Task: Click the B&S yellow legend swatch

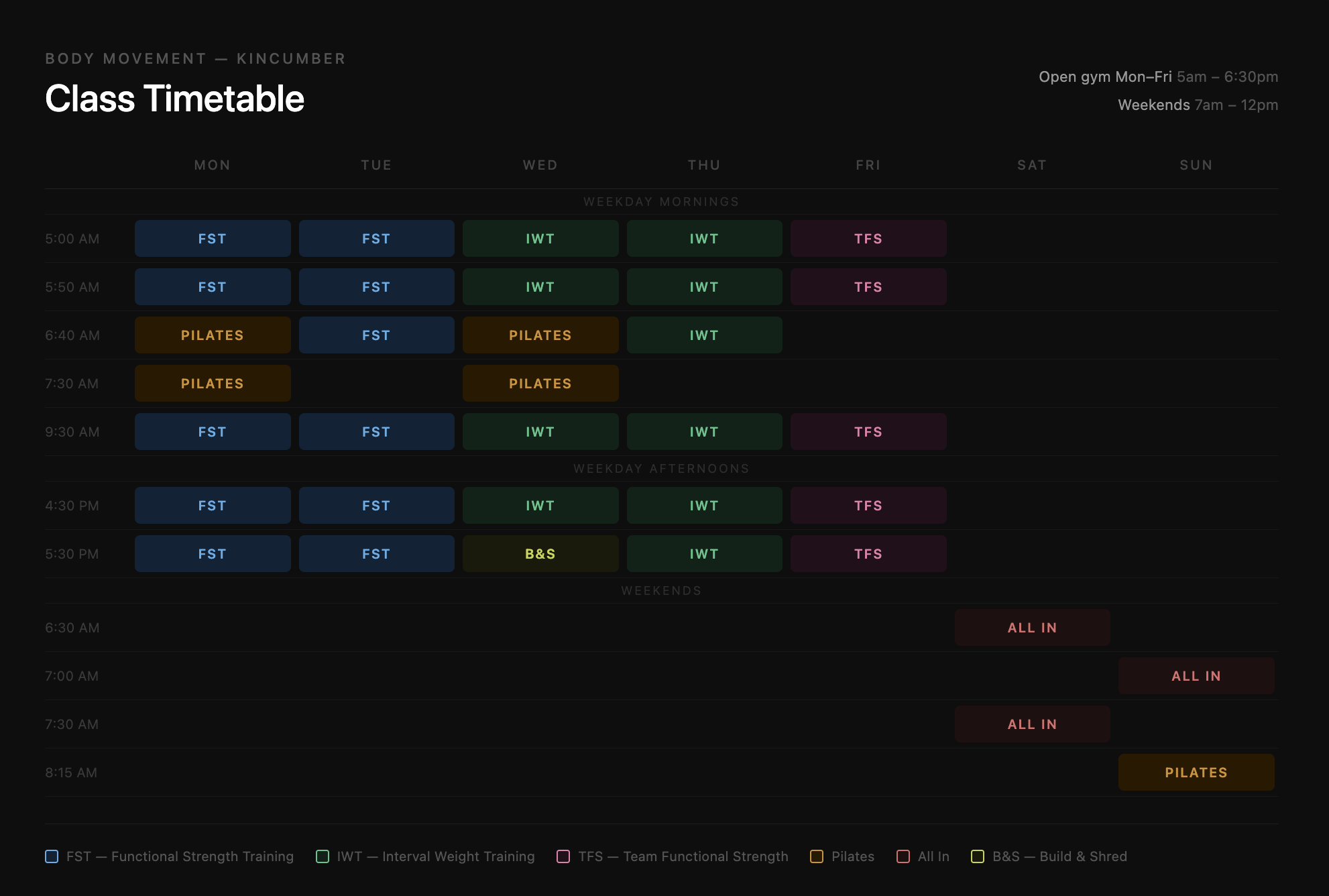Action: [x=978, y=856]
